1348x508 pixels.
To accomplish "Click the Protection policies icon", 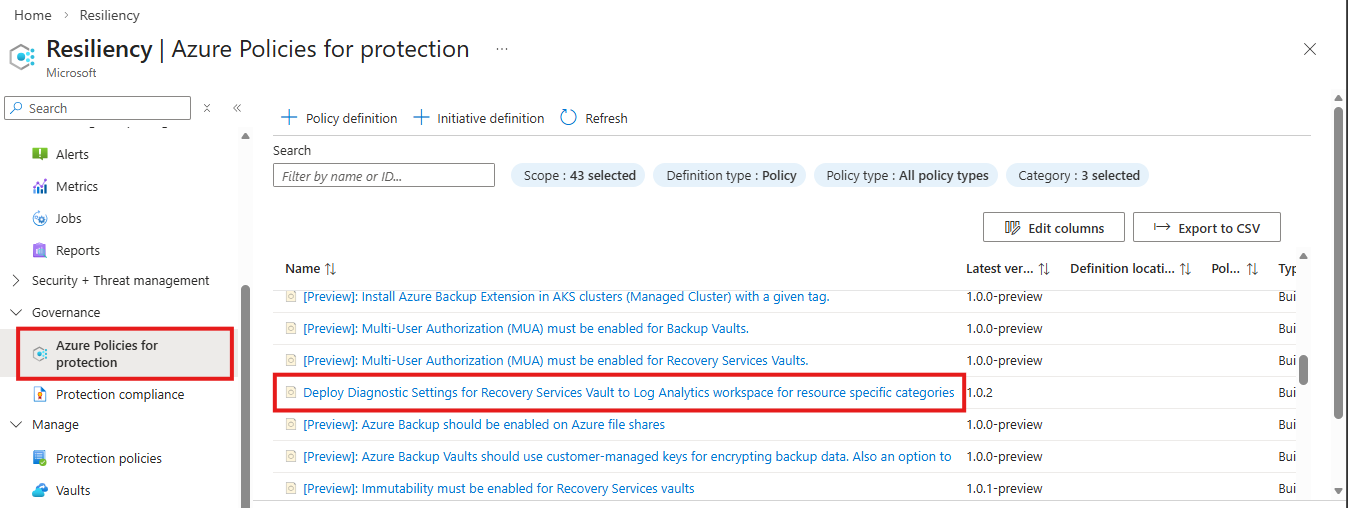I will pyautogui.click(x=40, y=458).
